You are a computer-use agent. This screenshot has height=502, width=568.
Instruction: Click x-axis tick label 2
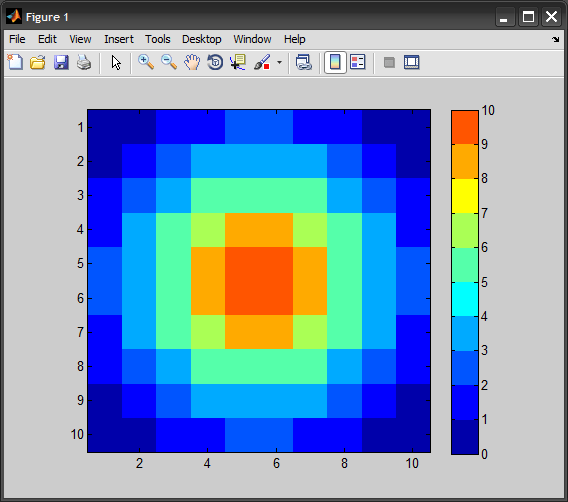pyautogui.click(x=139, y=463)
